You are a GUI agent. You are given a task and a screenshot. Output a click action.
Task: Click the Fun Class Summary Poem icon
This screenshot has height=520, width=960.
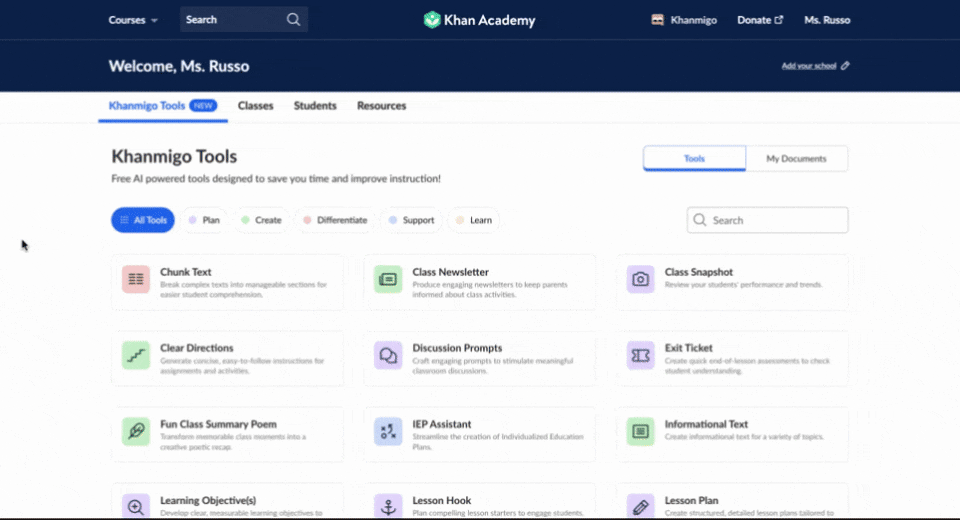click(136, 432)
